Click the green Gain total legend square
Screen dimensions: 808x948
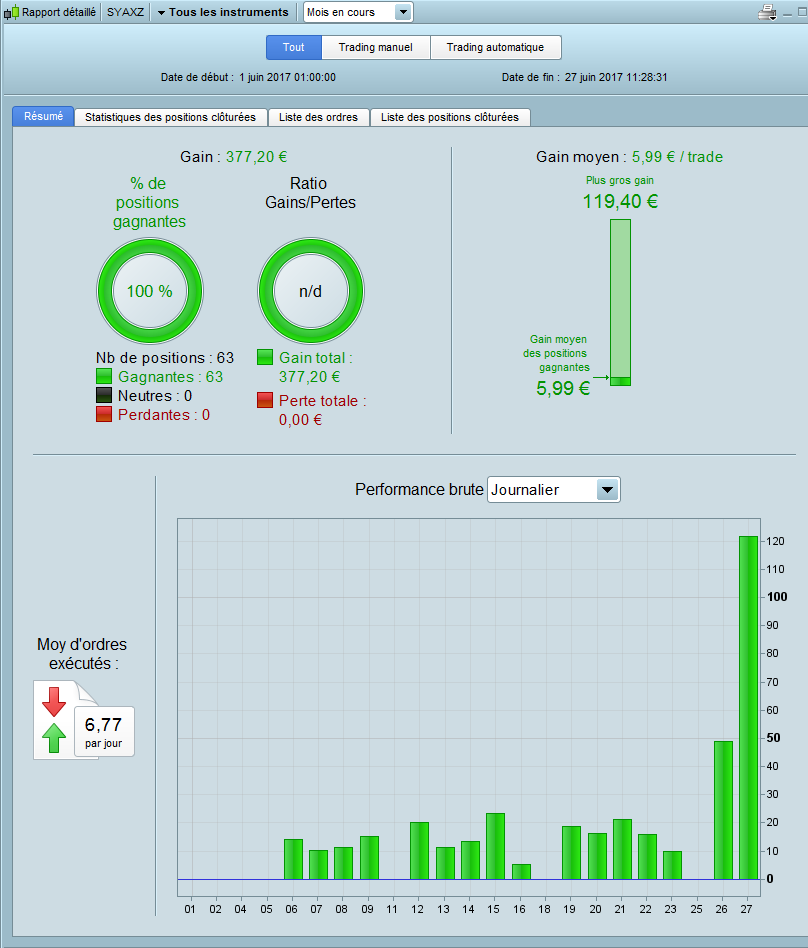265,357
